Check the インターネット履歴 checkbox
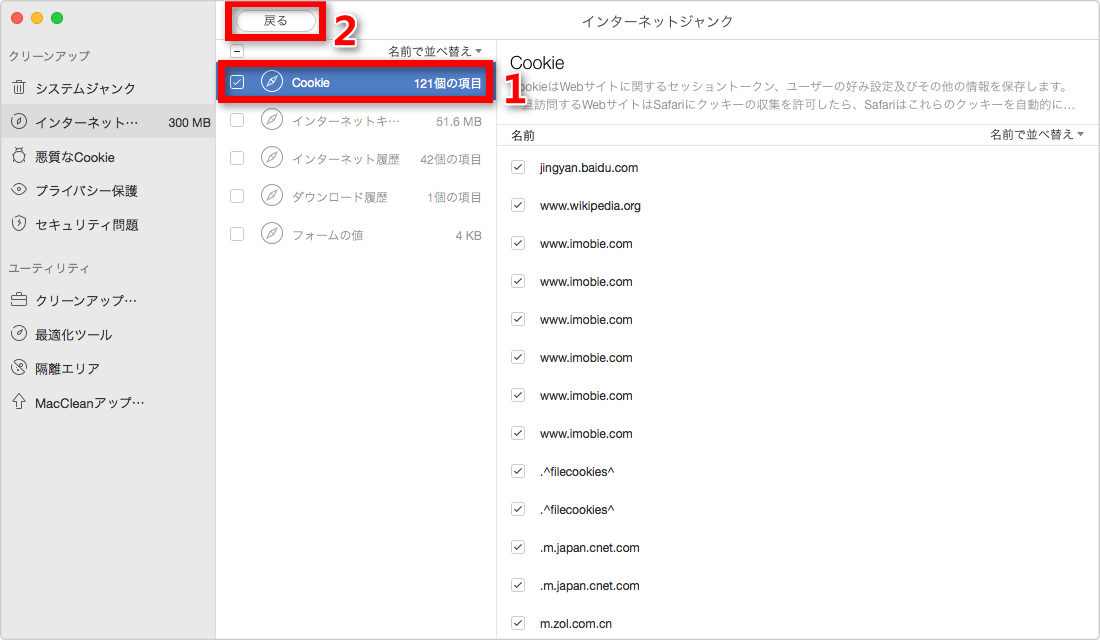 point(237,158)
